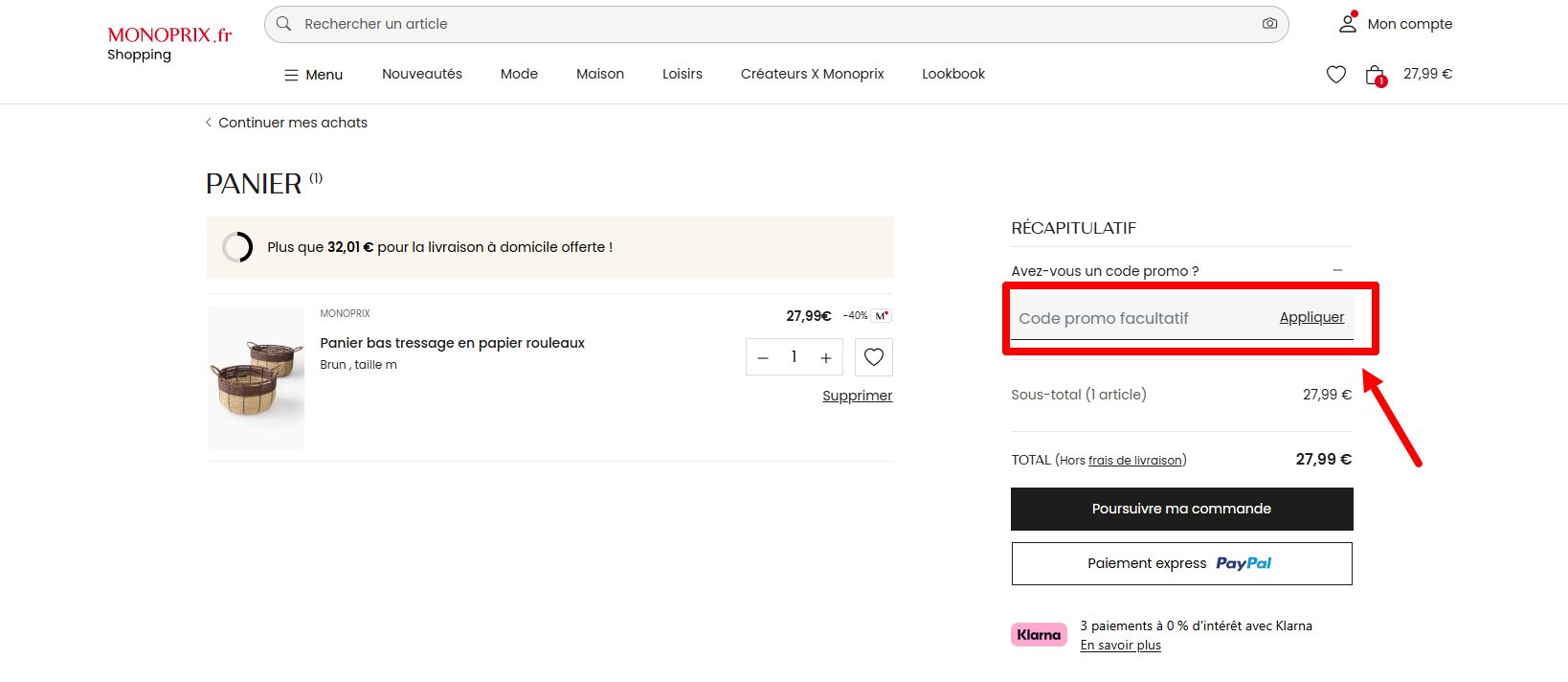This screenshot has height=682, width=1568.
Task: Click the cart total 27,99 € in header
Action: pos(1427,74)
